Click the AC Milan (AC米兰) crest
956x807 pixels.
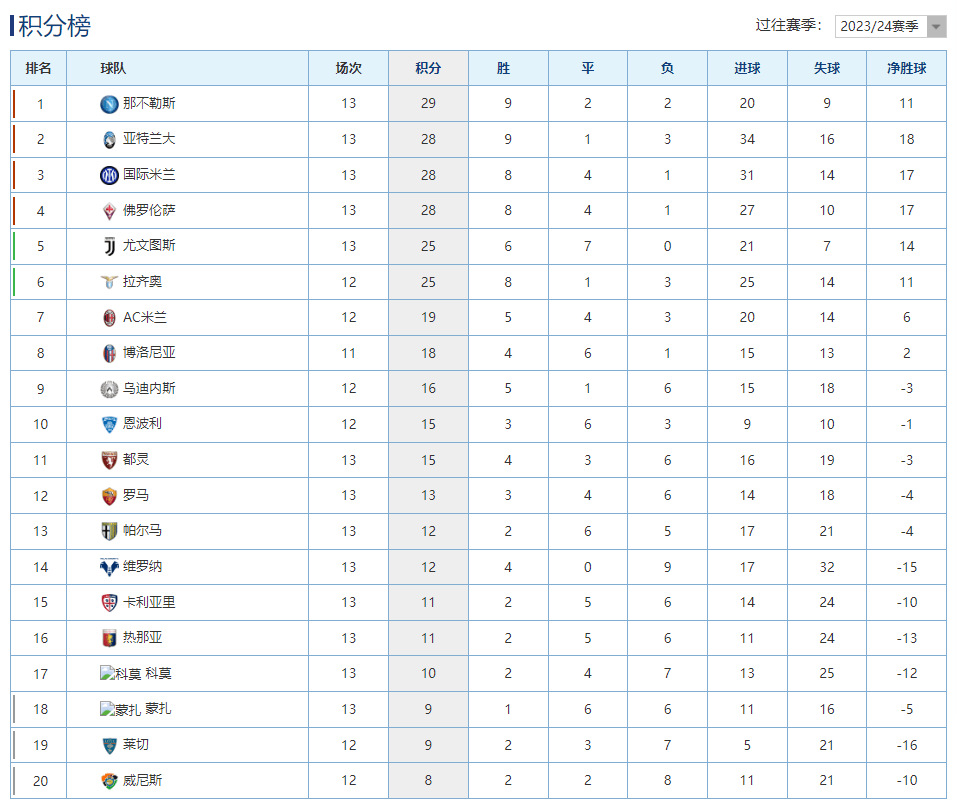click(x=109, y=318)
